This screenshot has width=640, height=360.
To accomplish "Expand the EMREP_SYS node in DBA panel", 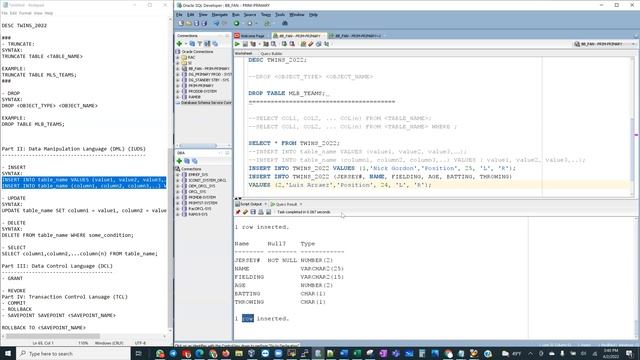I will point(178,175).
